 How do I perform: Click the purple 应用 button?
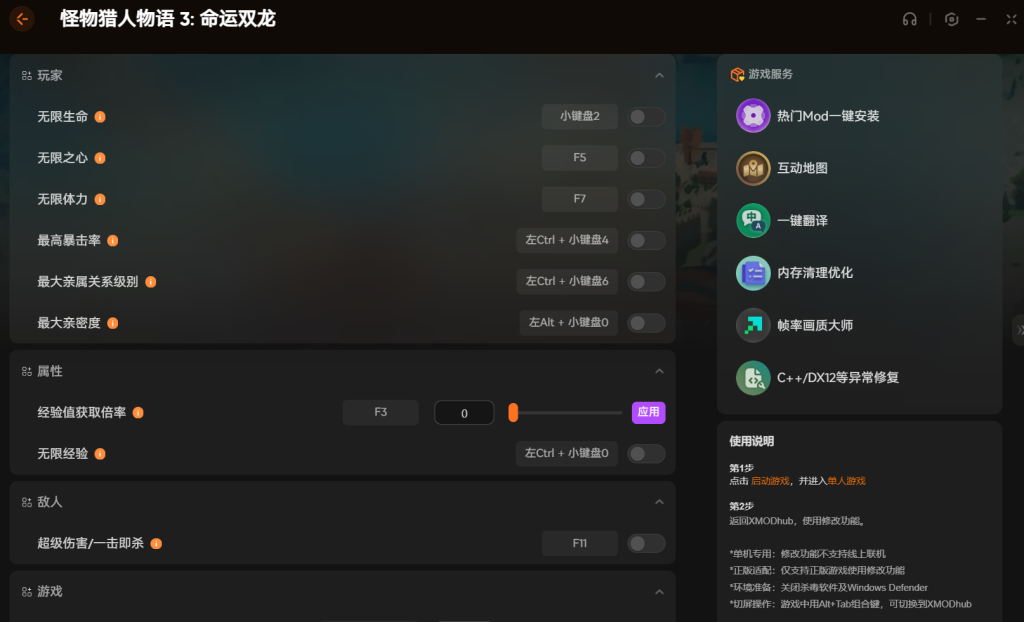point(648,412)
